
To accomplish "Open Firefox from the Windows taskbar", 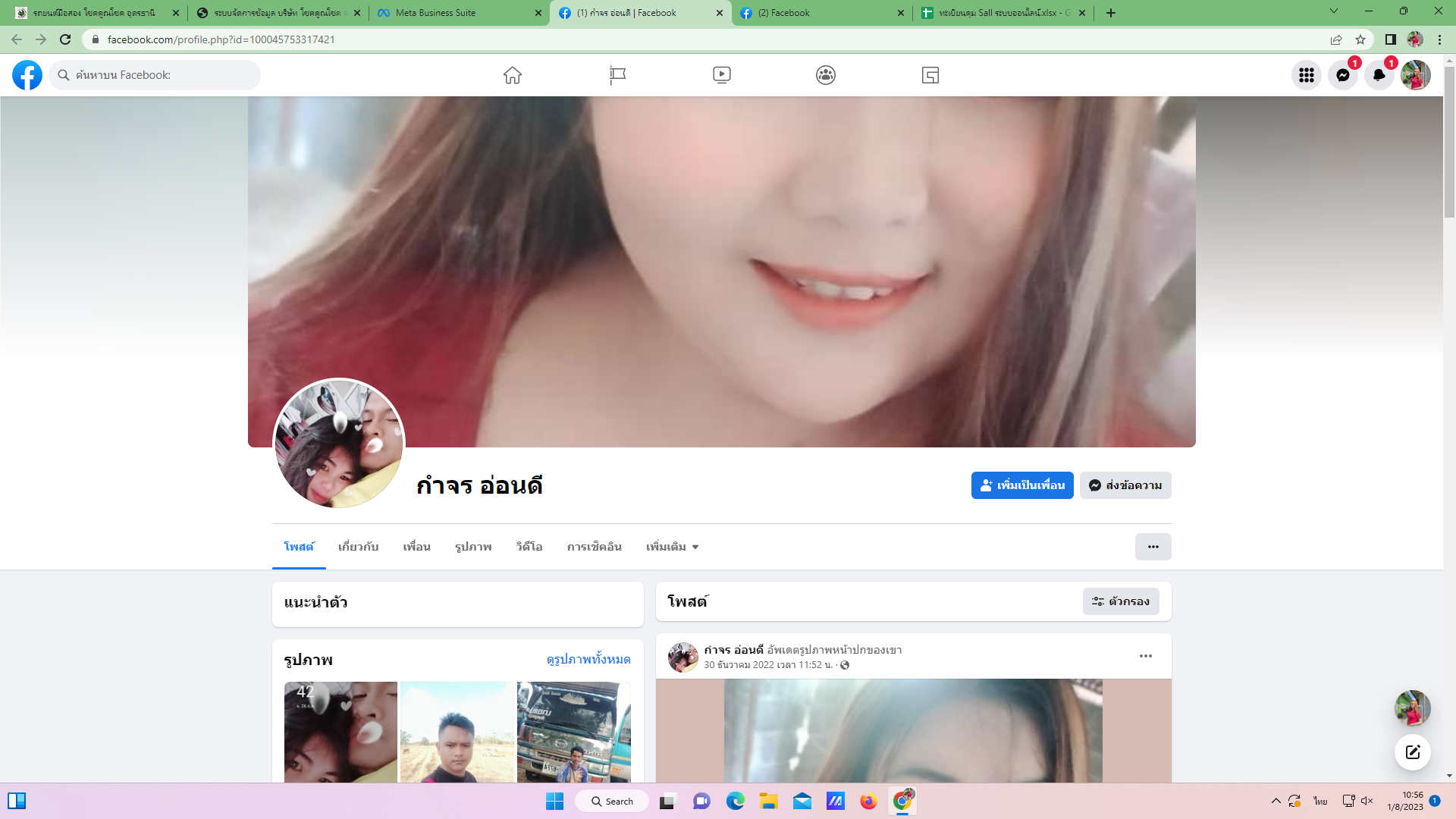I will [x=868, y=802].
